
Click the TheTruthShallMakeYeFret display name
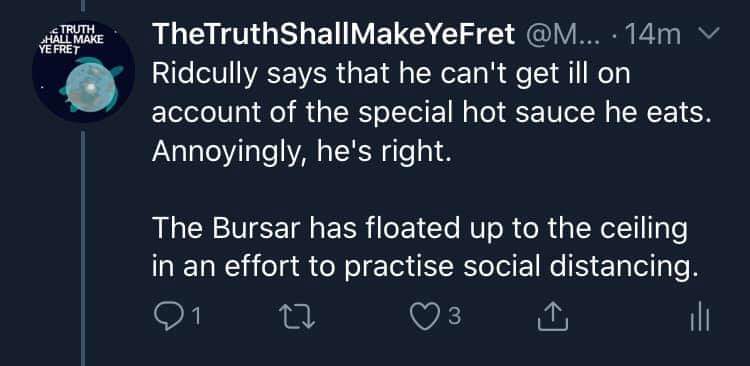coord(333,35)
